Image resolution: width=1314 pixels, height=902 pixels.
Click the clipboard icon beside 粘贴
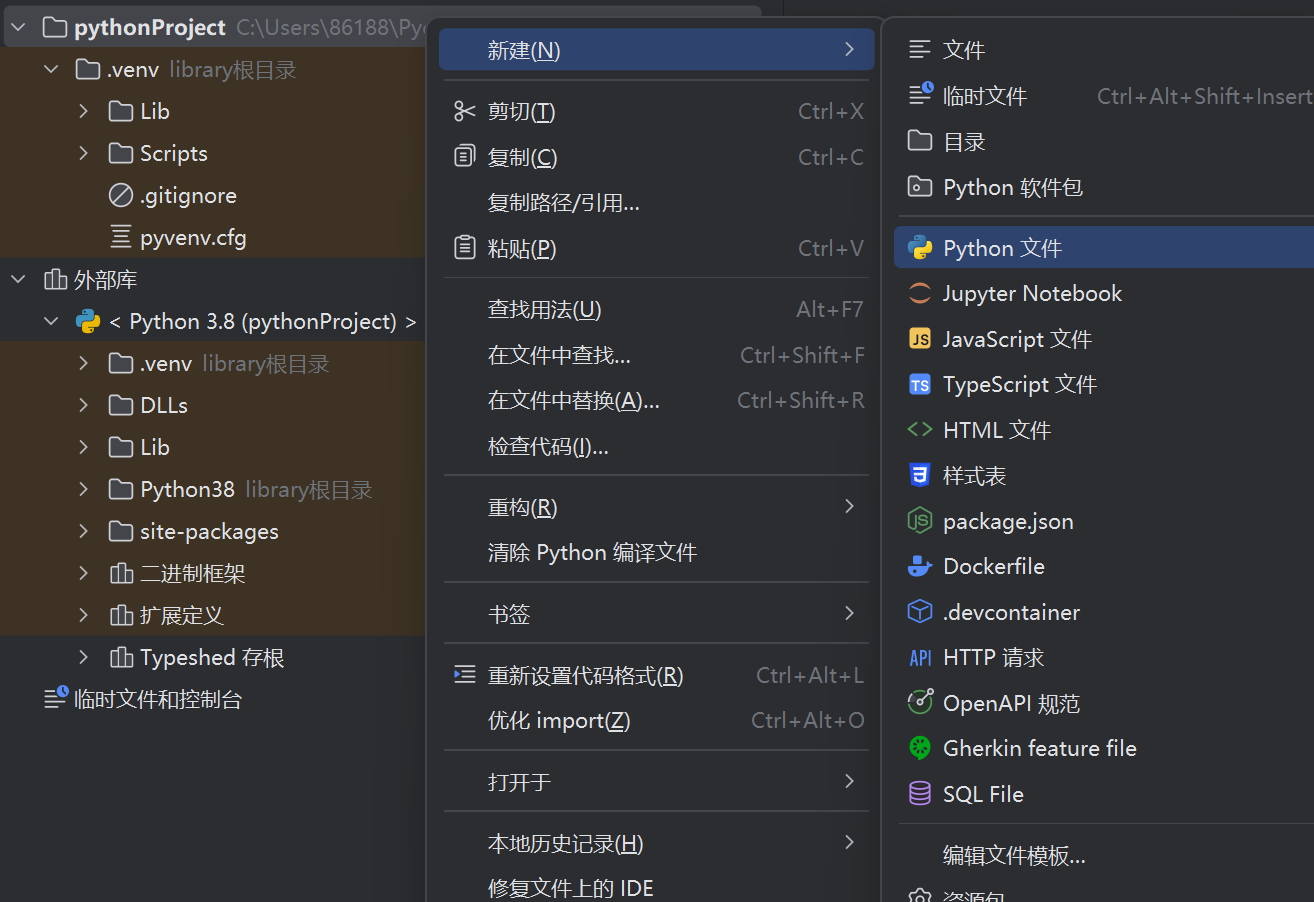point(465,248)
